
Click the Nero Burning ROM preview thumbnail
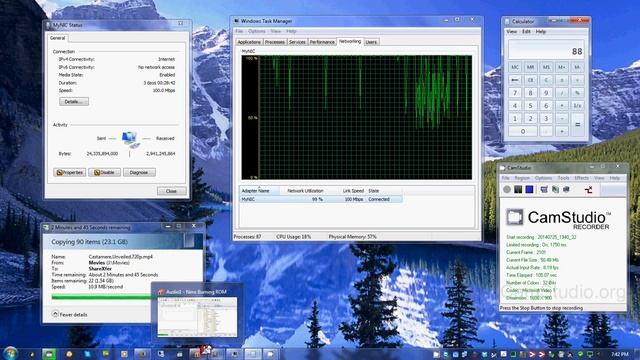pos(198,317)
